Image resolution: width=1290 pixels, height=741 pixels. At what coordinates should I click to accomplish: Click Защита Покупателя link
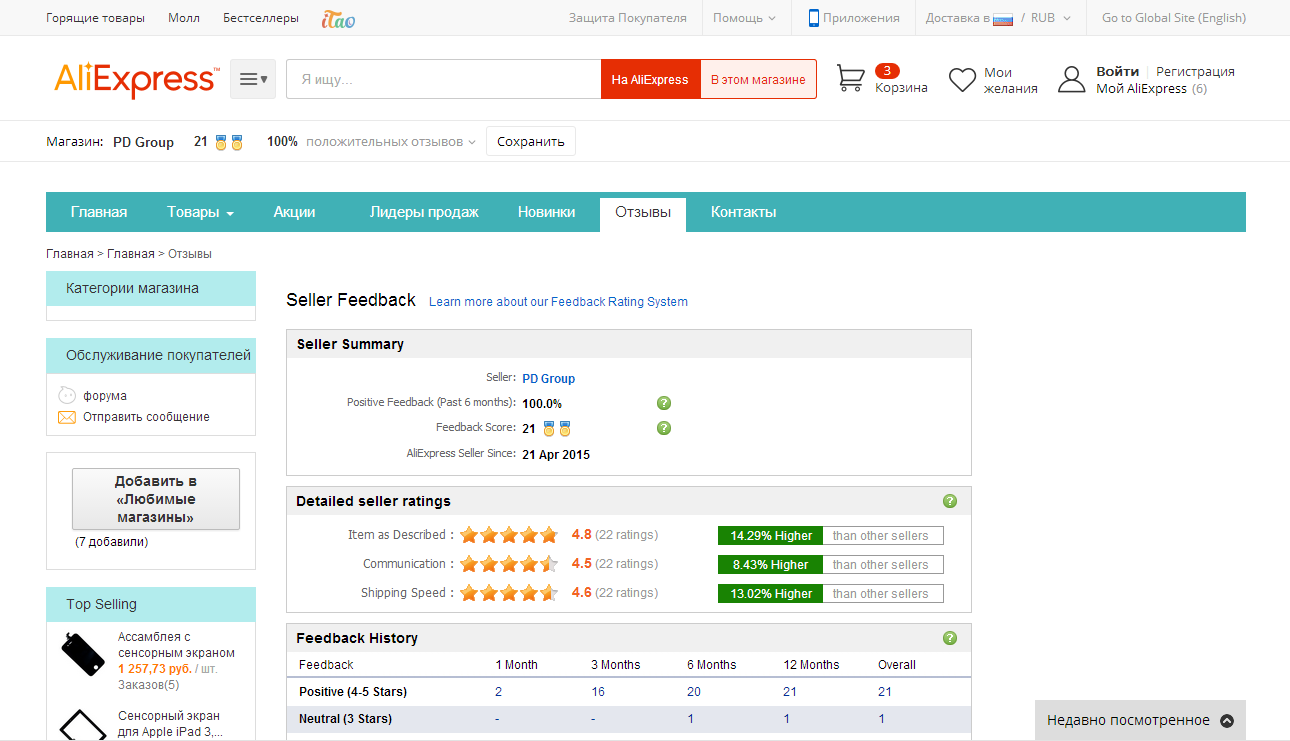tap(627, 17)
